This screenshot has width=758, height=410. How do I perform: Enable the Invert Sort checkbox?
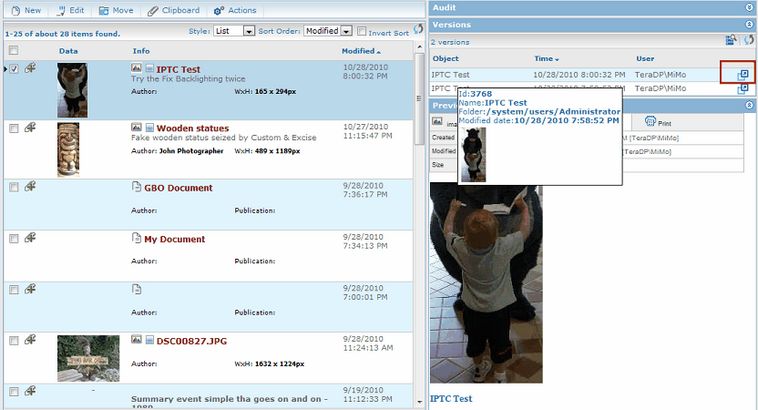362,32
